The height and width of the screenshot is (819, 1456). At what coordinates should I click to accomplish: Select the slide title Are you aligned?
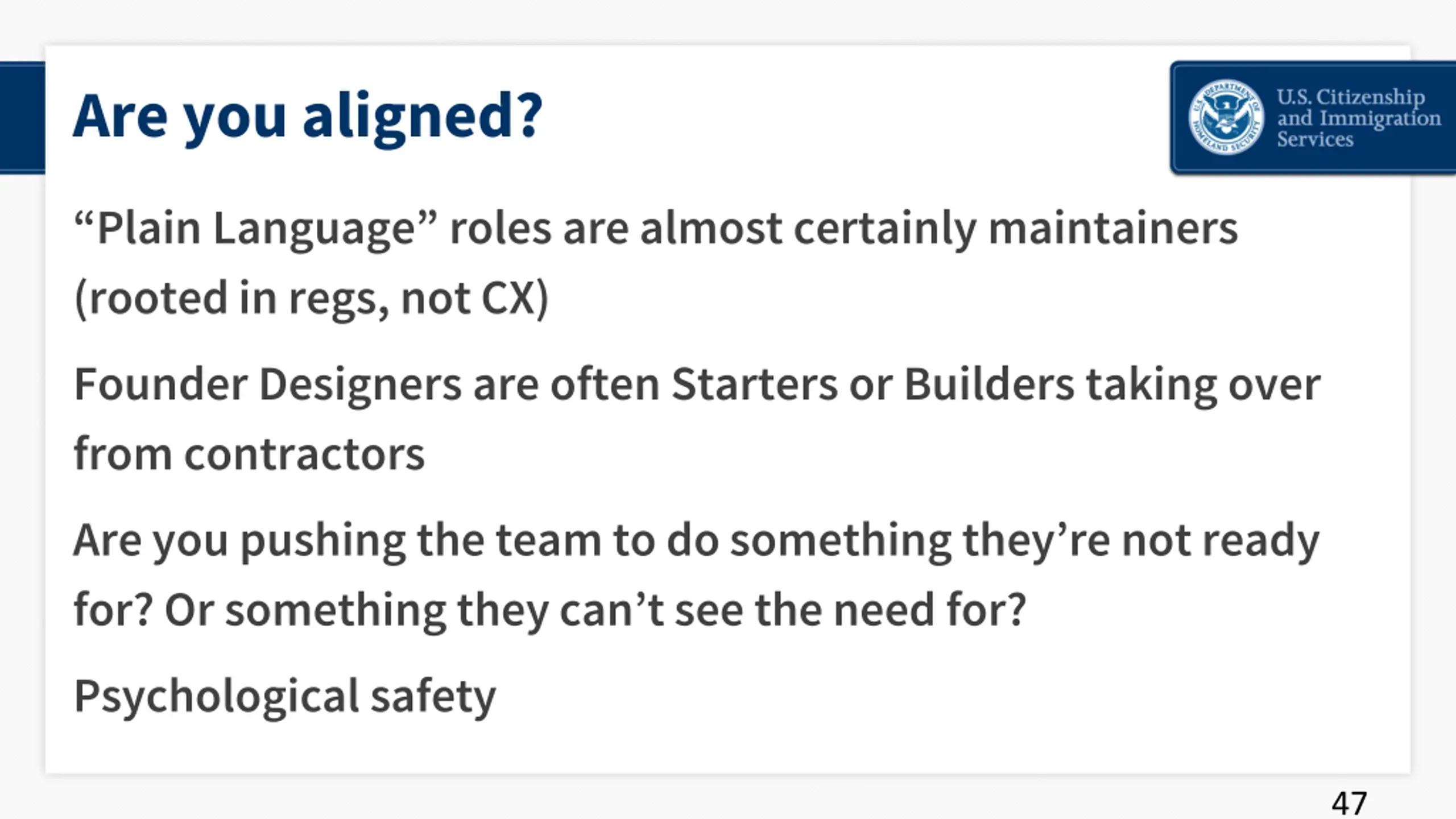308,117
